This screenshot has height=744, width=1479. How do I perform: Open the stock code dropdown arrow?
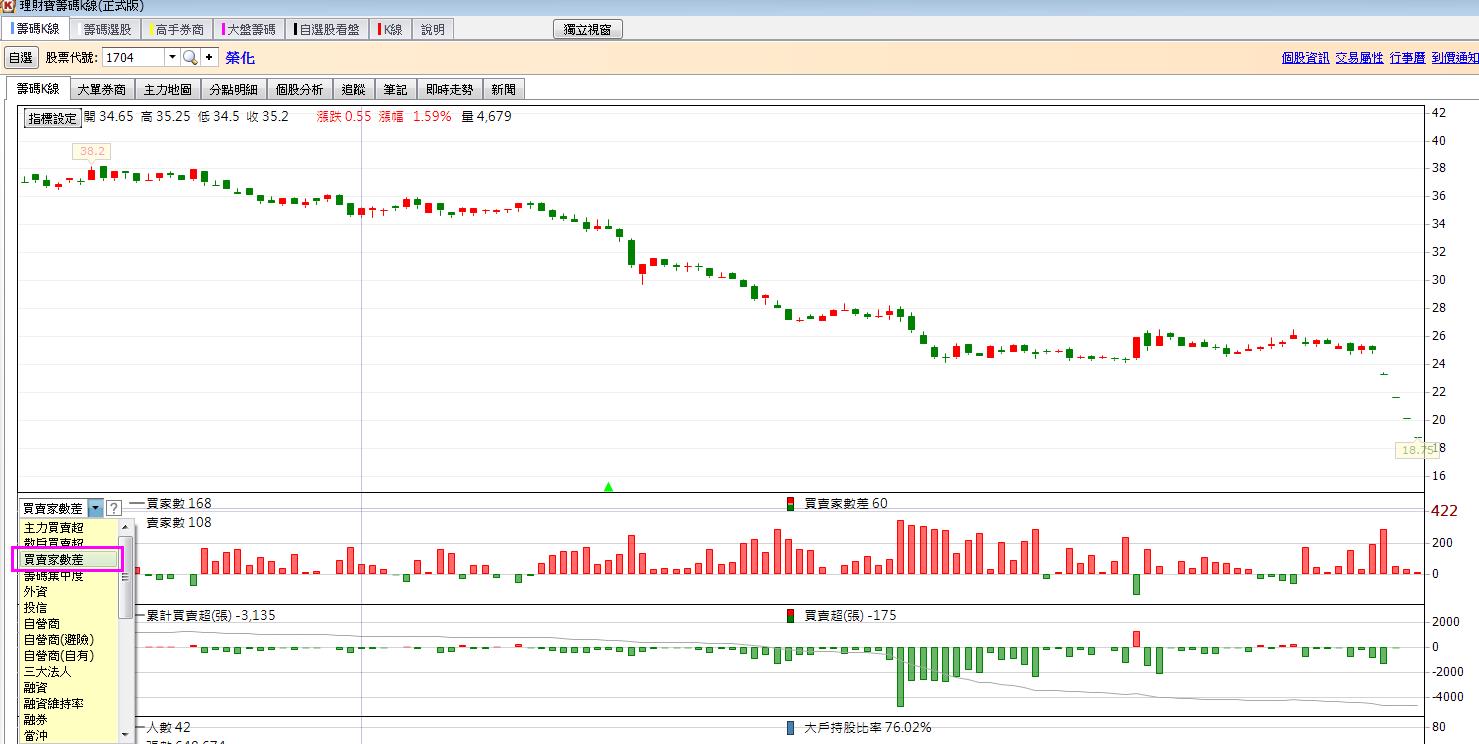point(171,58)
